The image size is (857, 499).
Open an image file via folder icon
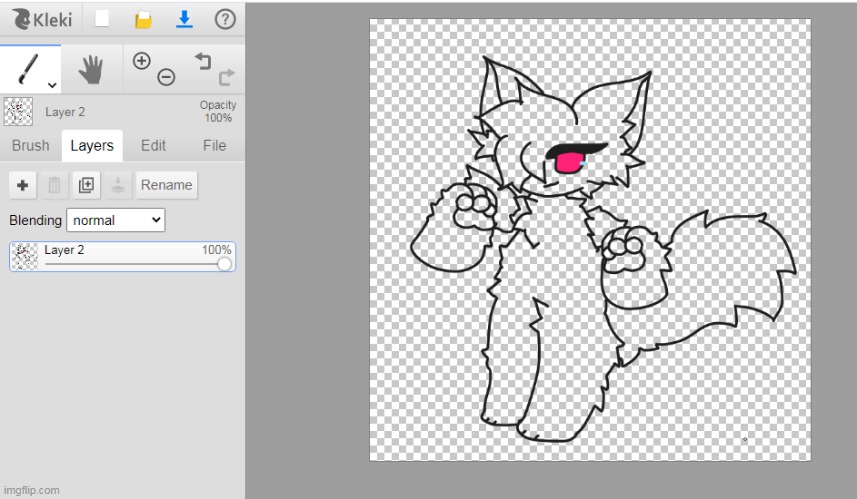(143, 20)
